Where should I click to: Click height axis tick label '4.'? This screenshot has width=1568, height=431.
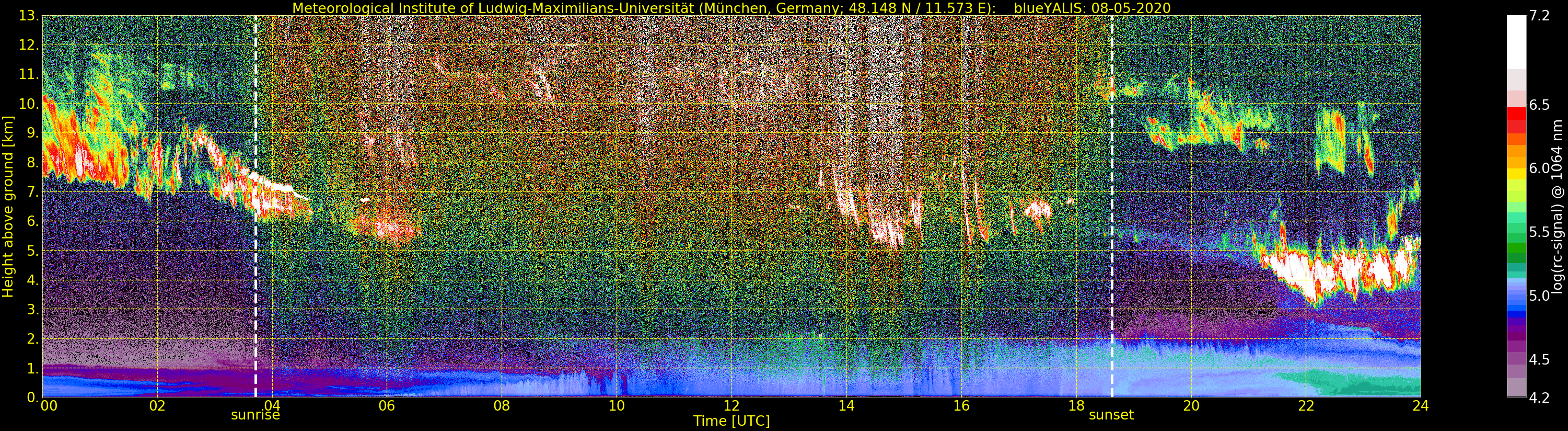(x=33, y=280)
